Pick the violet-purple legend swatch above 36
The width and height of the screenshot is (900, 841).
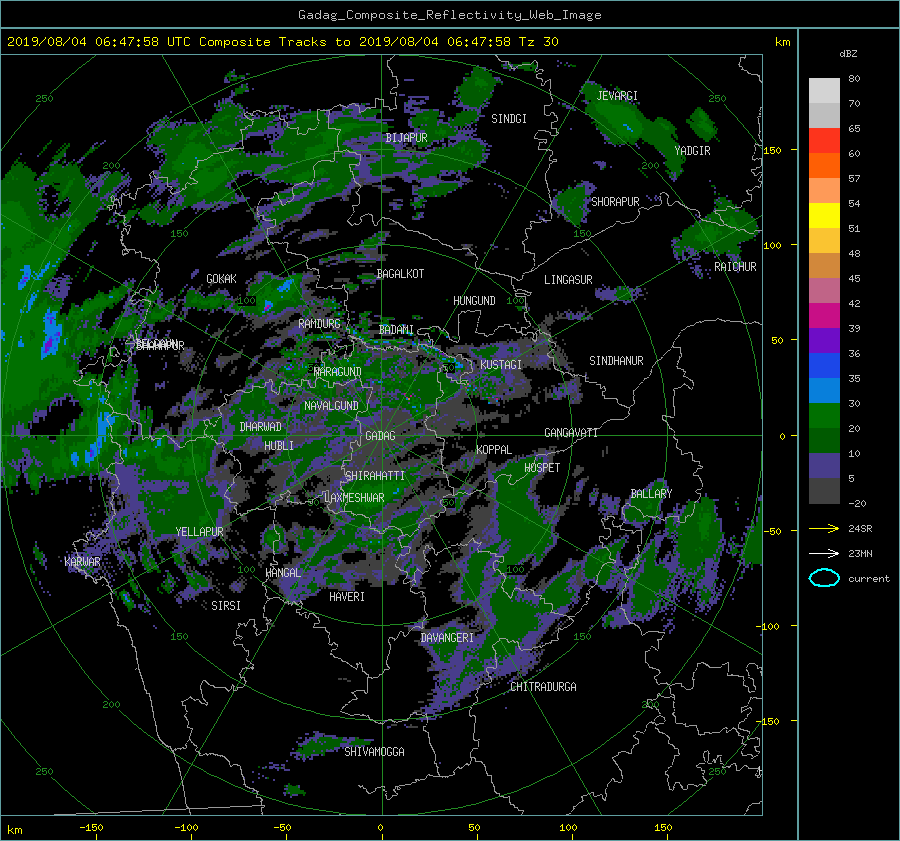click(824, 341)
